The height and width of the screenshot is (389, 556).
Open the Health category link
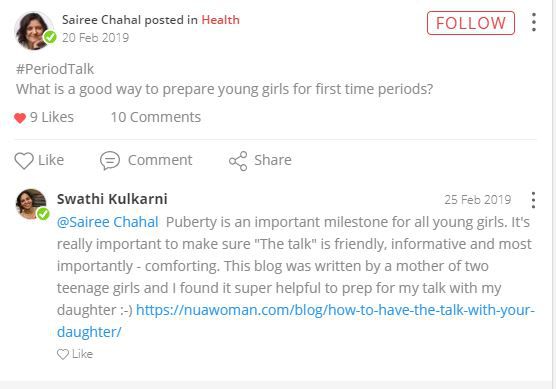(220, 20)
